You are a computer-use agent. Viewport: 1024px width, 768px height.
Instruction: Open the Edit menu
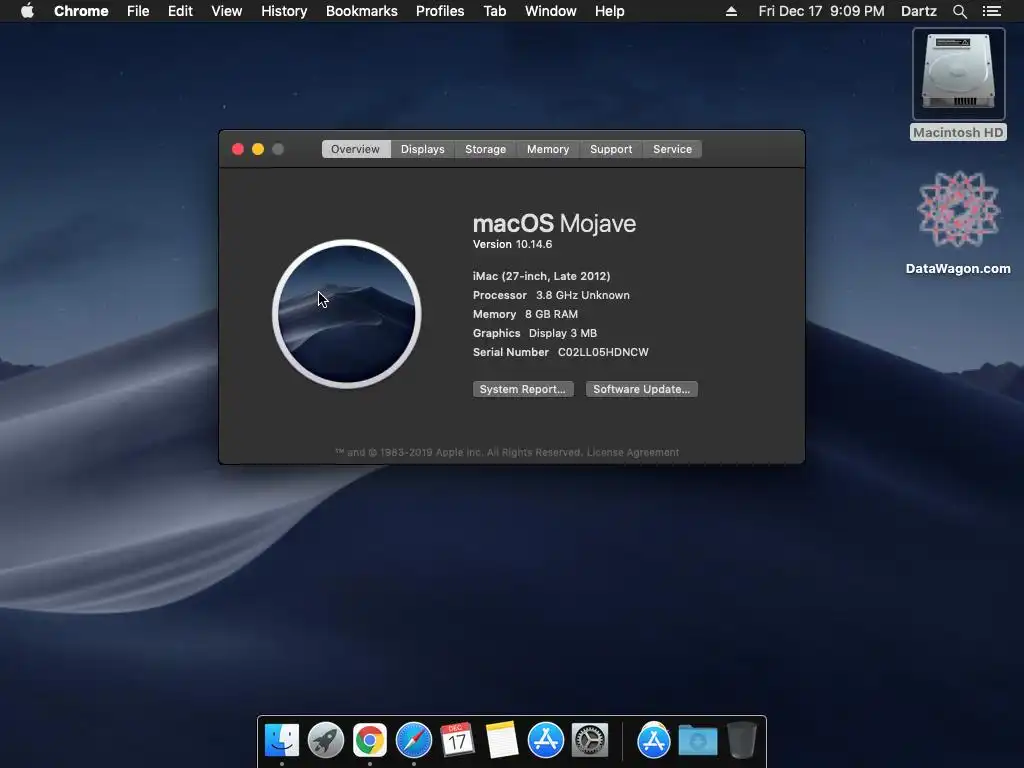[180, 11]
